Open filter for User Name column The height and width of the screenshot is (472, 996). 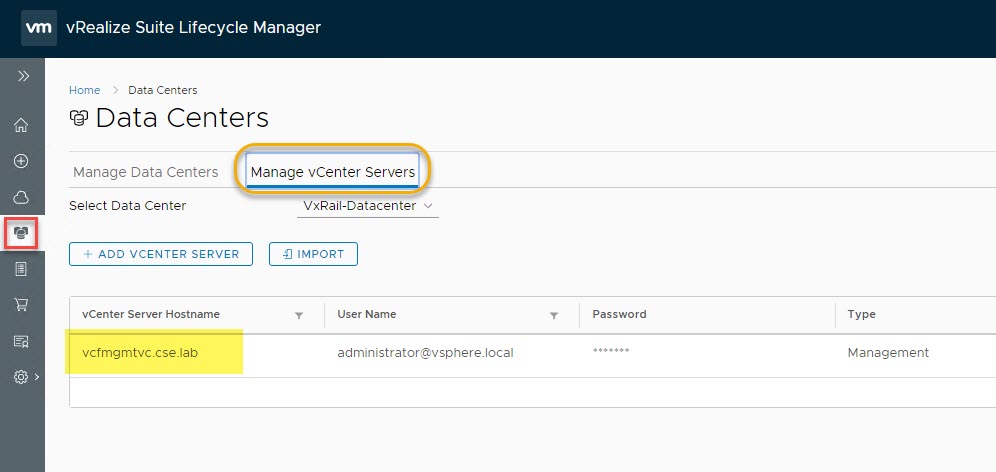coord(554,315)
